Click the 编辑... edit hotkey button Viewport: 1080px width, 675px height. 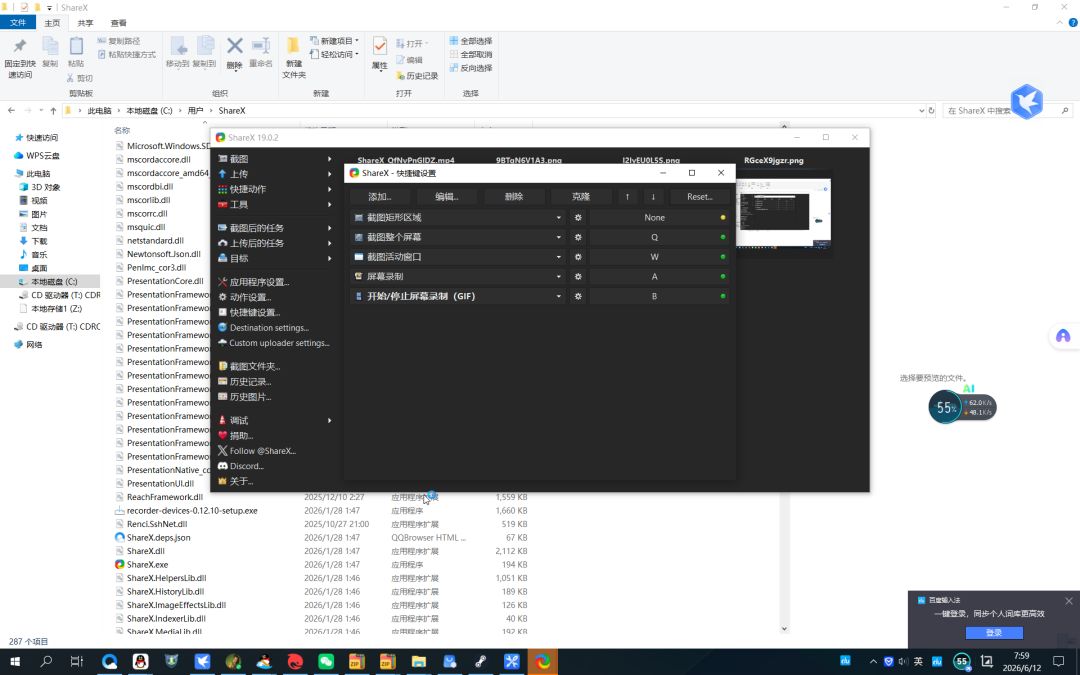point(446,196)
